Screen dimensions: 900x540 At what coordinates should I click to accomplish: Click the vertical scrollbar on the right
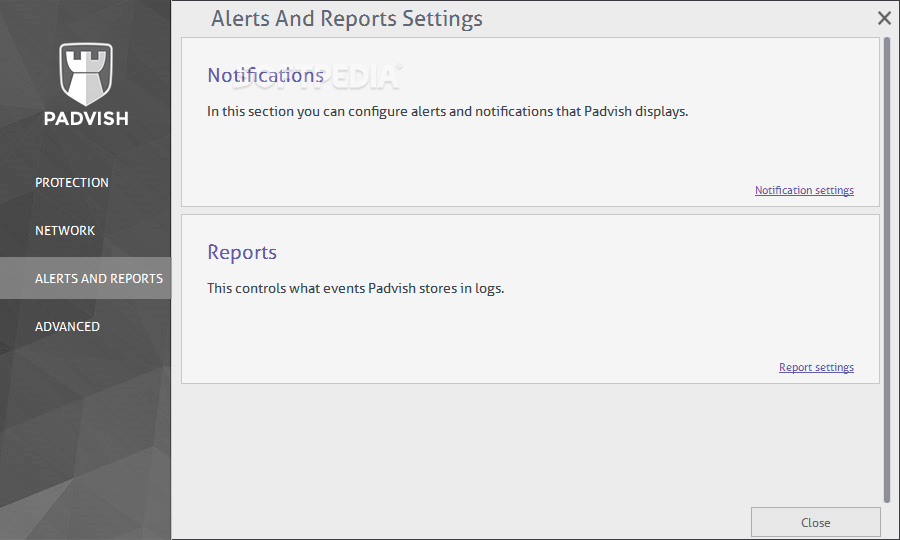point(887,270)
